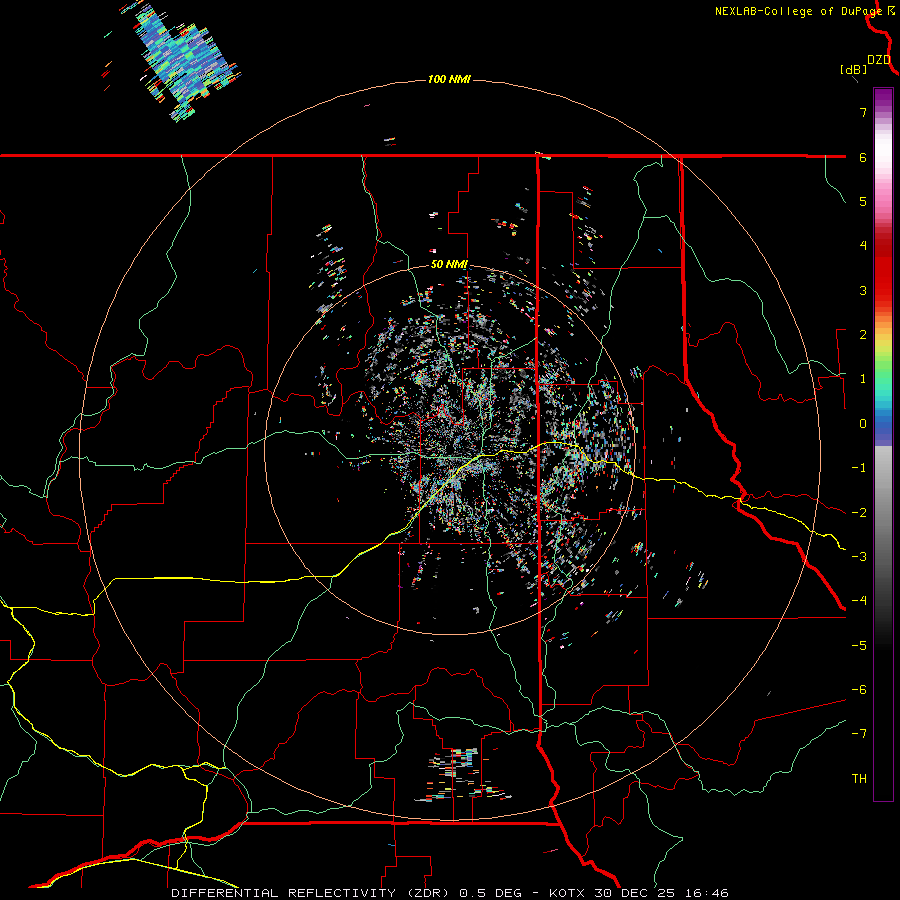Viewport: 900px width, 900px height.
Task: Click the 3 value on the color scale
Action: tap(863, 290)
